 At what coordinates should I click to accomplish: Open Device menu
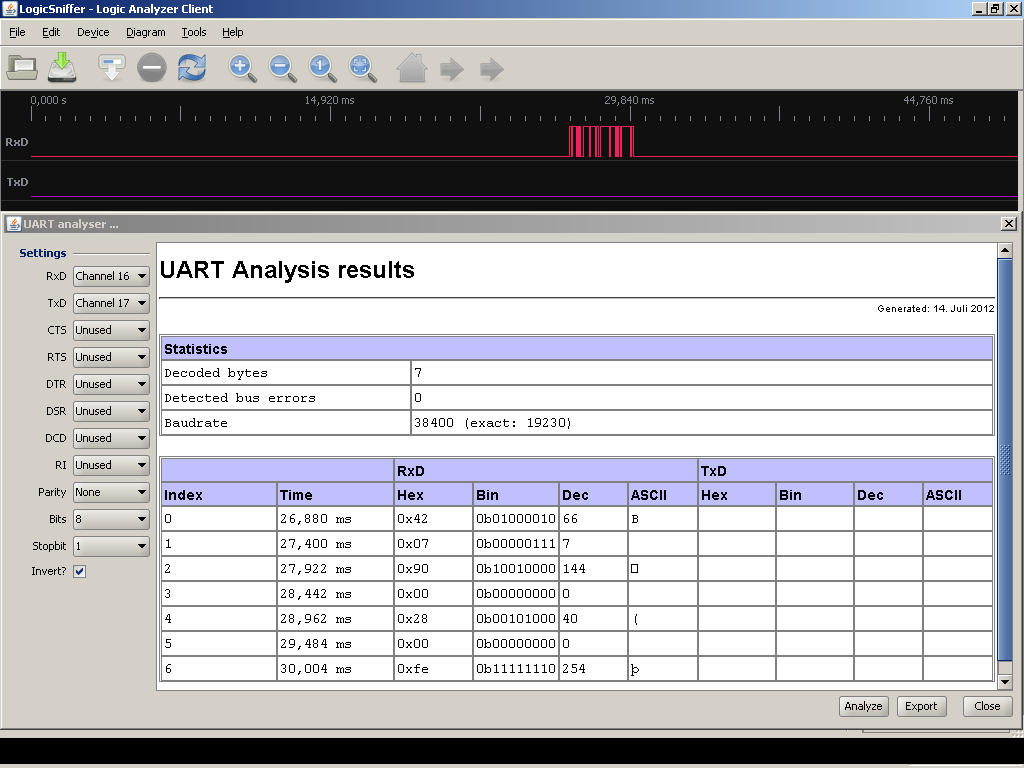click(x=93, y=32)
